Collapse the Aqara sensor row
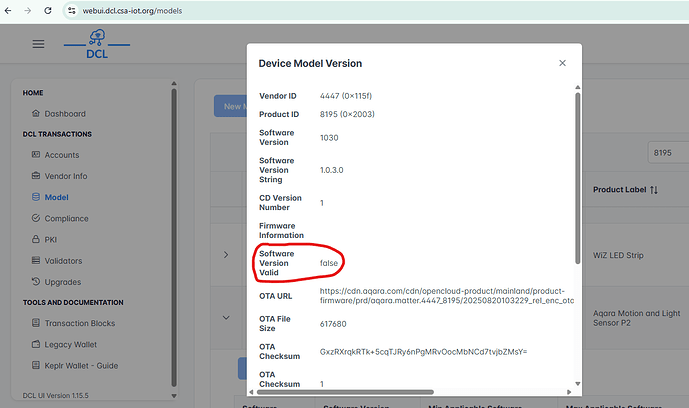 coord(227,319)
